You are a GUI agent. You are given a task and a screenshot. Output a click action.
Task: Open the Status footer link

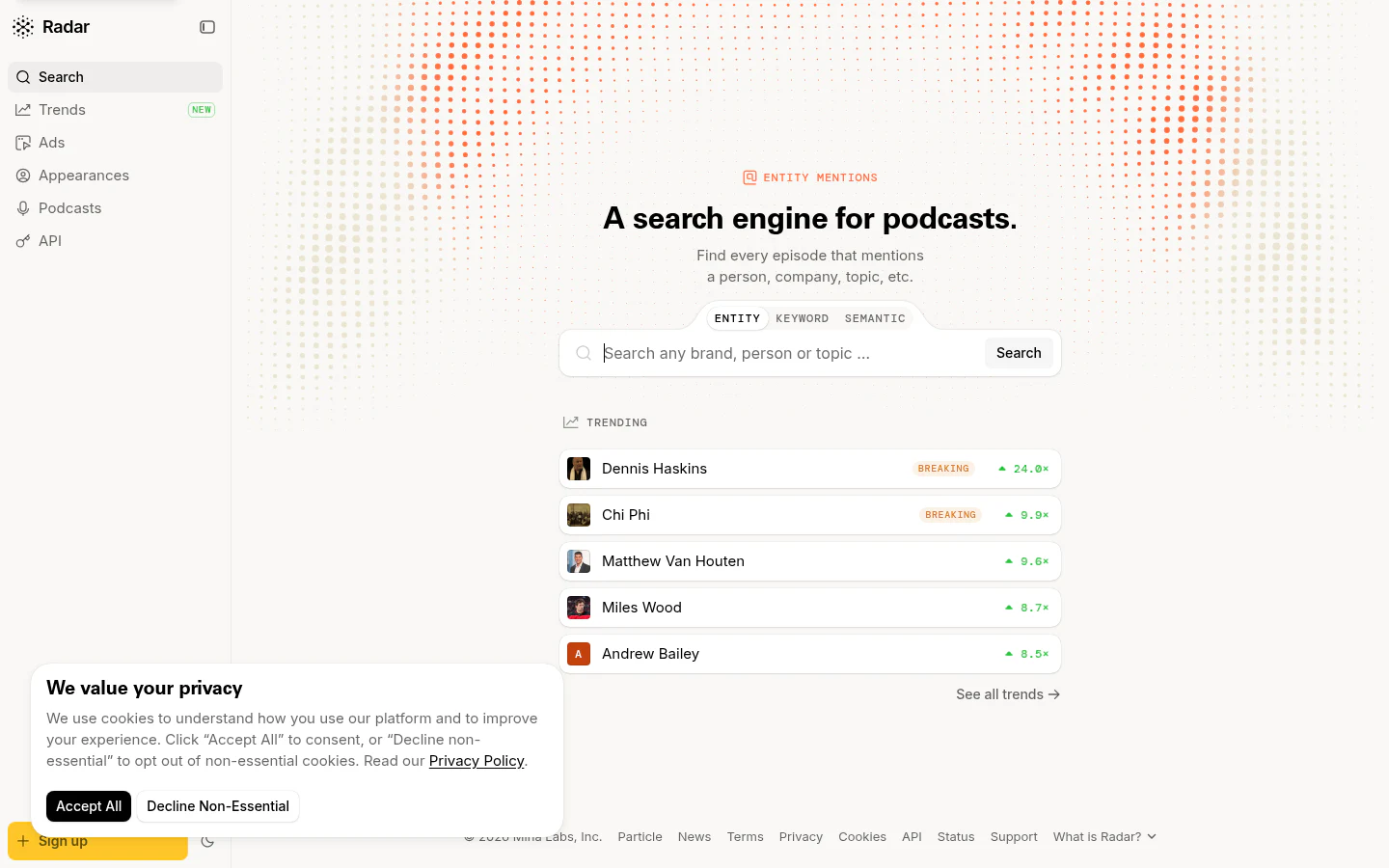point(956,837)
